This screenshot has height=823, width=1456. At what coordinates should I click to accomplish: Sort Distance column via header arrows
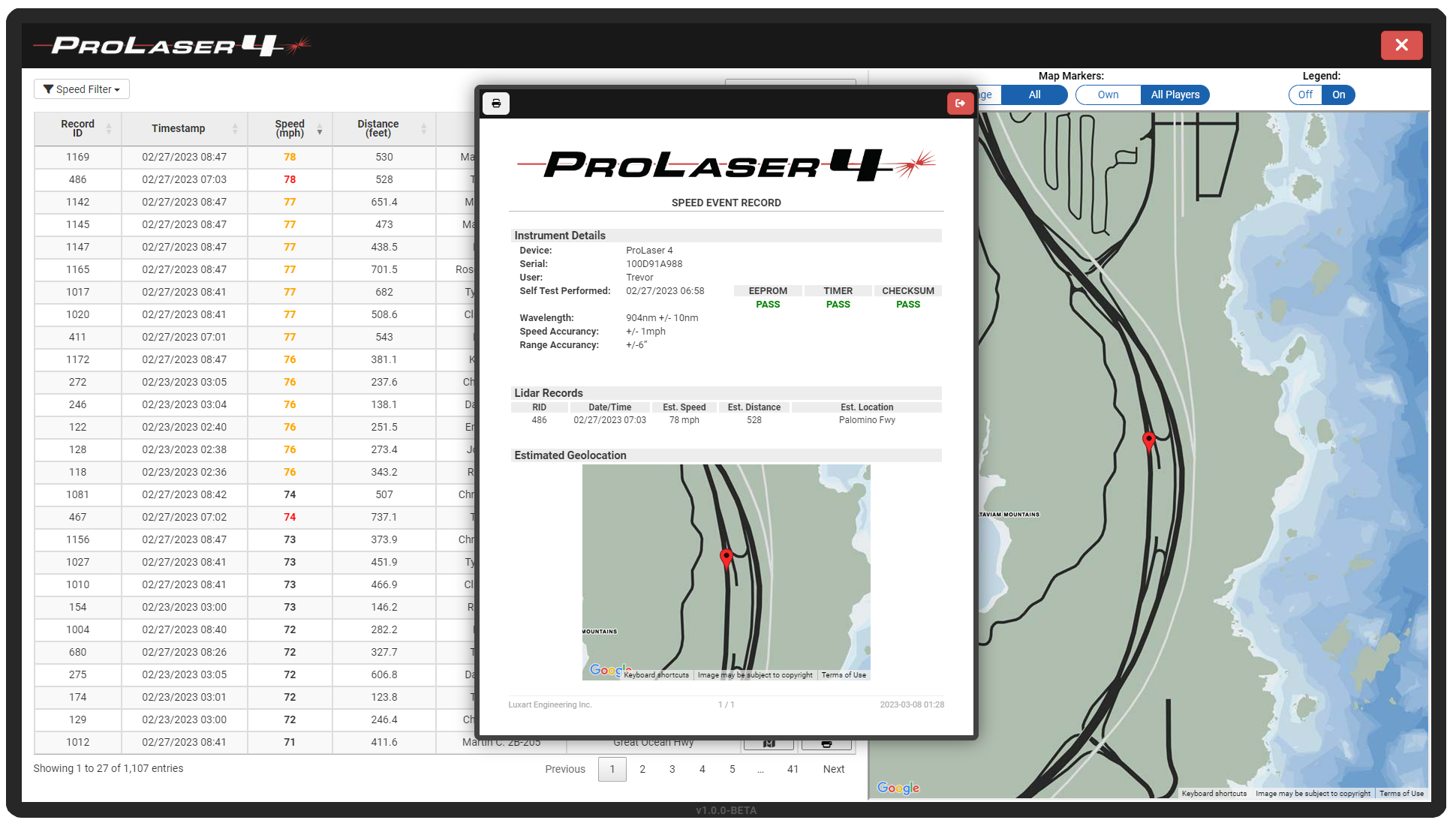coord(423,129)
